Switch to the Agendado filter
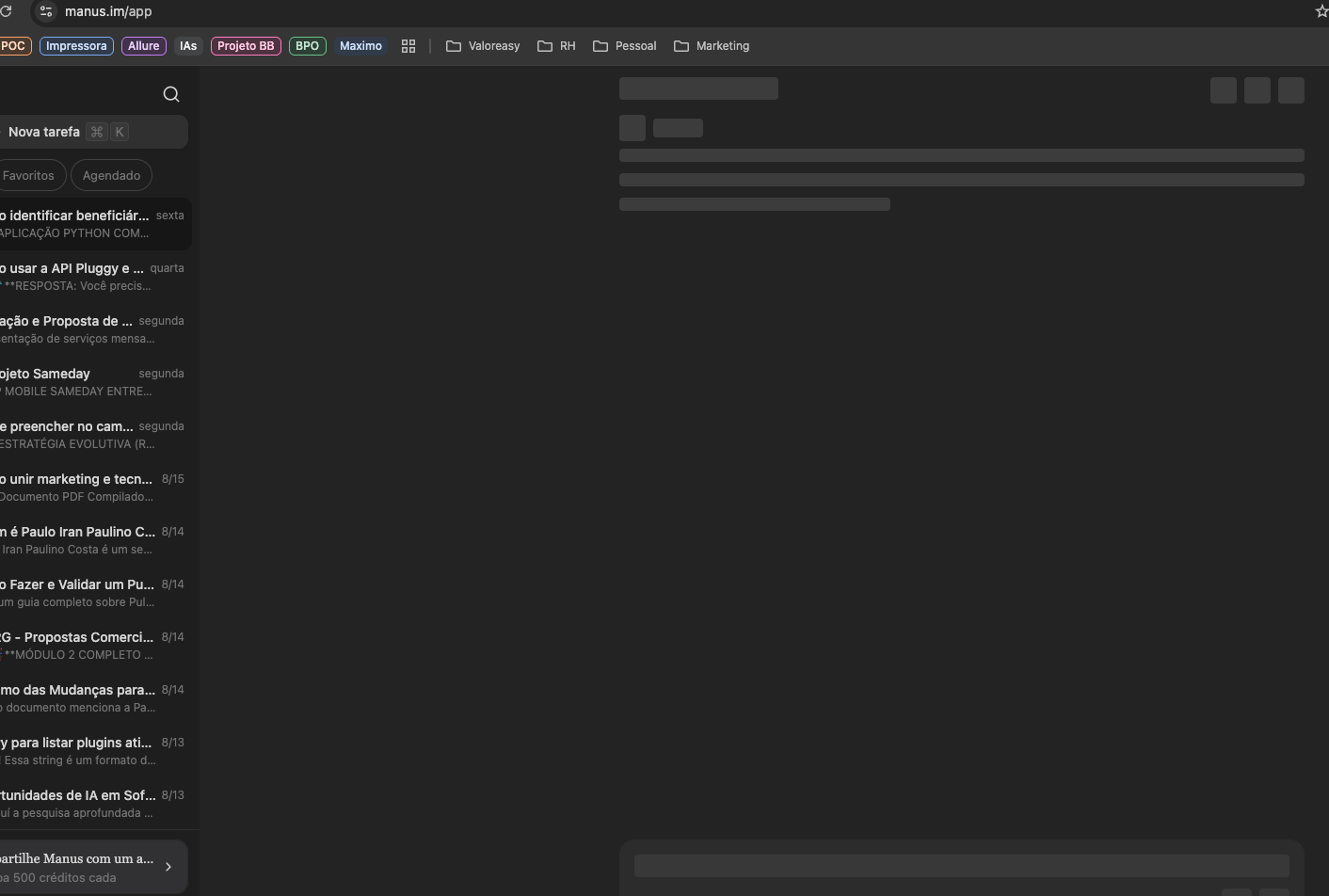The image size is (1329, 896). (x=111, y=175)
